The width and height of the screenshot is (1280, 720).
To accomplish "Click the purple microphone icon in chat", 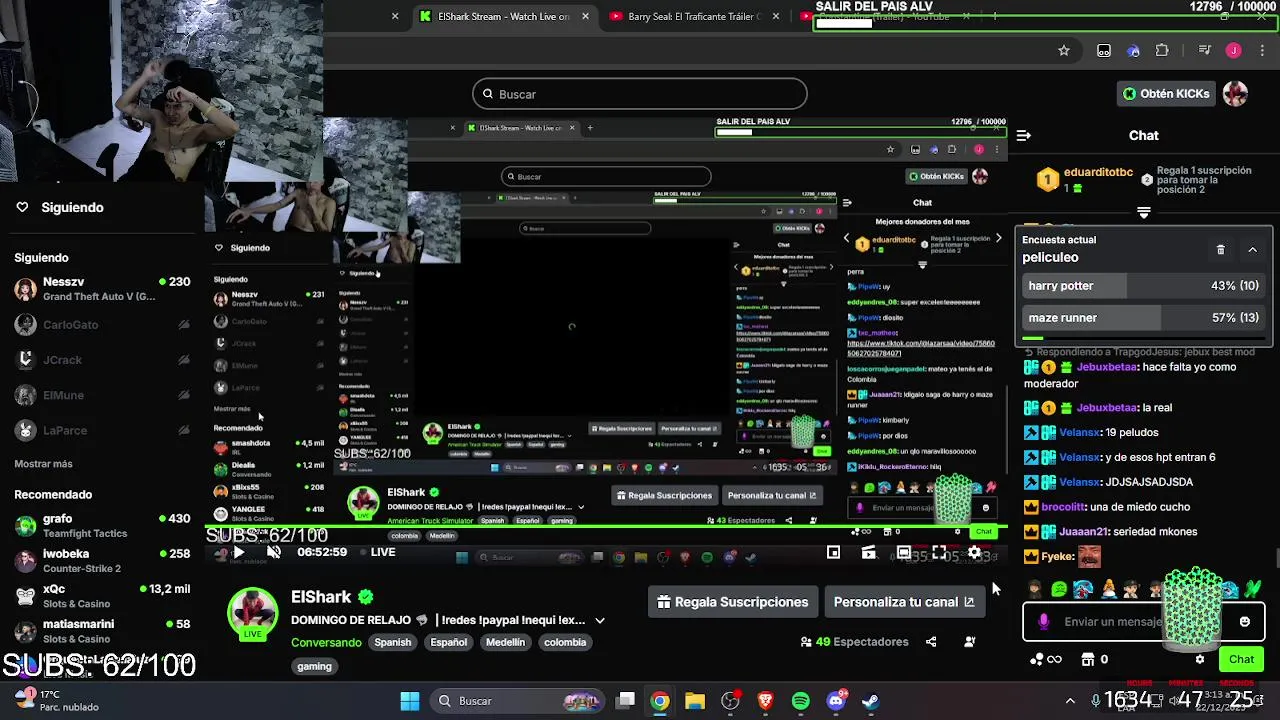I will (x=1044, y=622).
